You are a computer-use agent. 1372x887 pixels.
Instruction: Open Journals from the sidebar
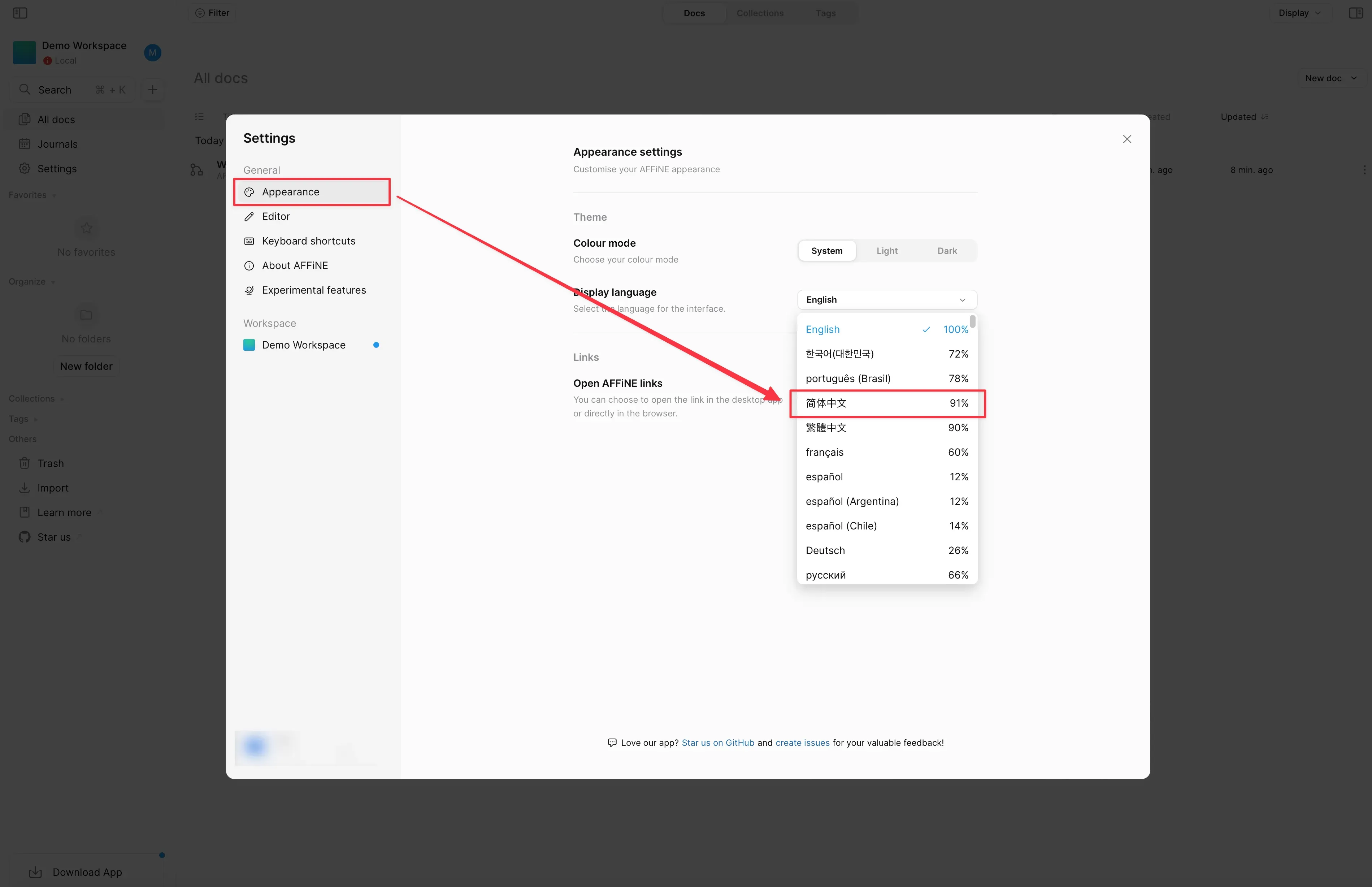pyautogui.click(x=84, y=144)
